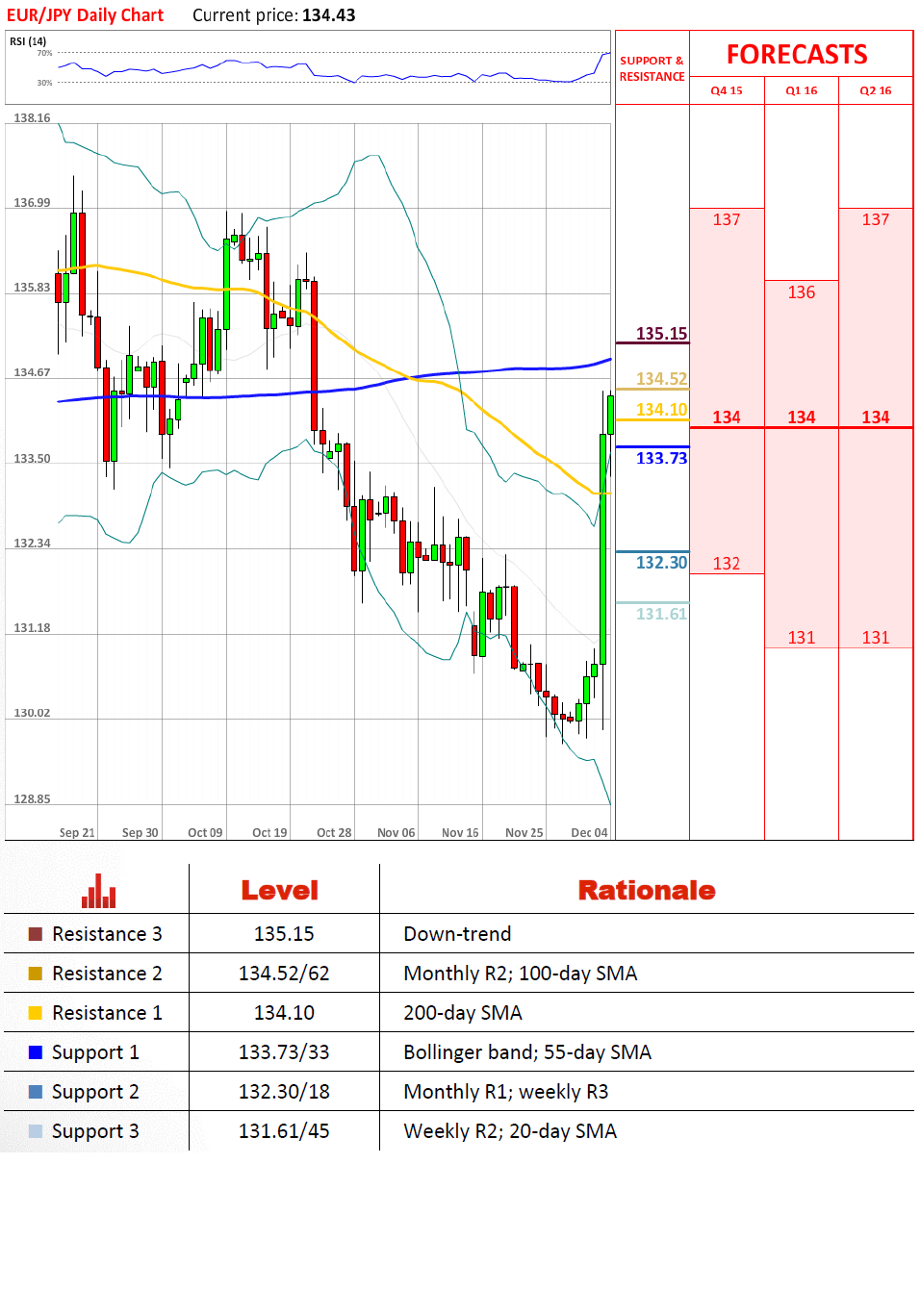Click the Bollinger band; 55-day SMA rationale
This screenshot has height=1316, width=921.
[527, 1052]
